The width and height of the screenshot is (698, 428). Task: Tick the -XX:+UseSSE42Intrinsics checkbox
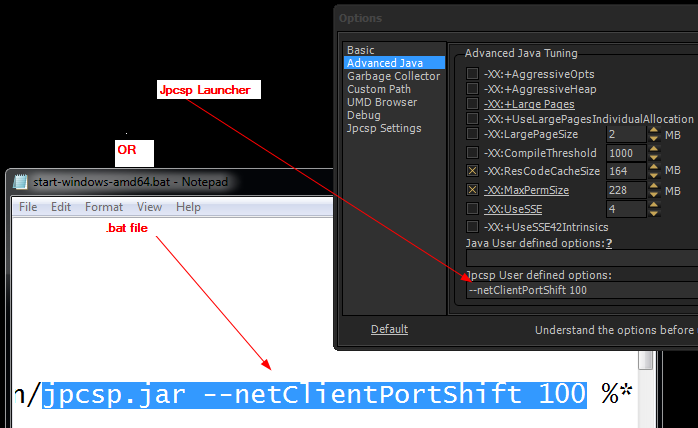(472, 227)
